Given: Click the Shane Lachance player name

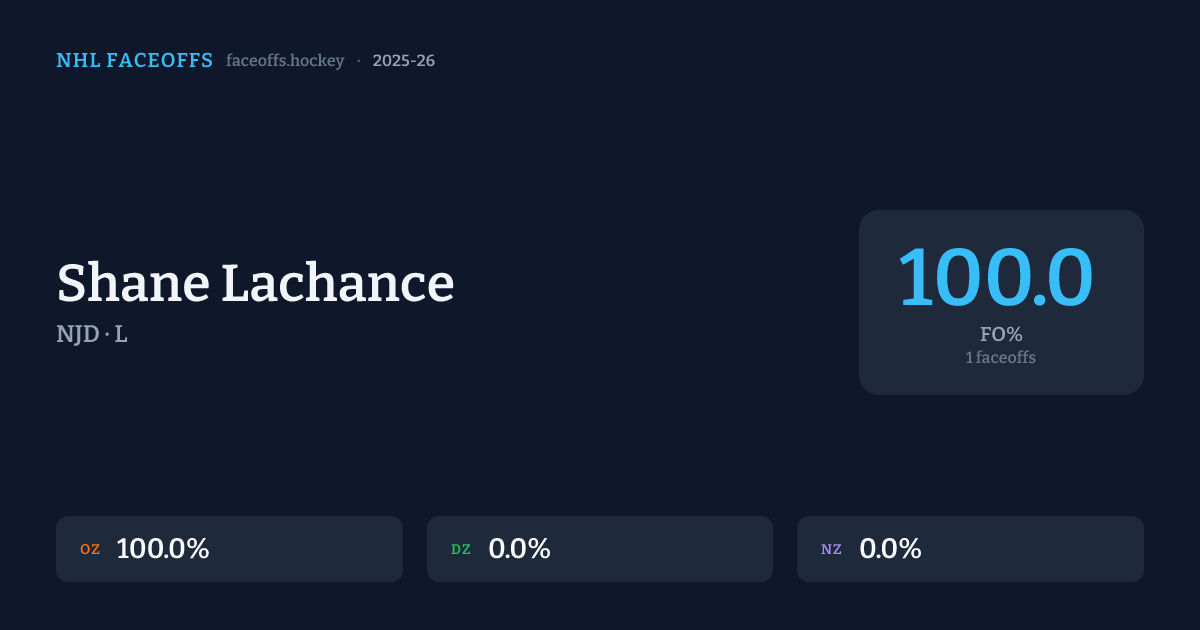Looking at the screenshot, I should point(255,283).
